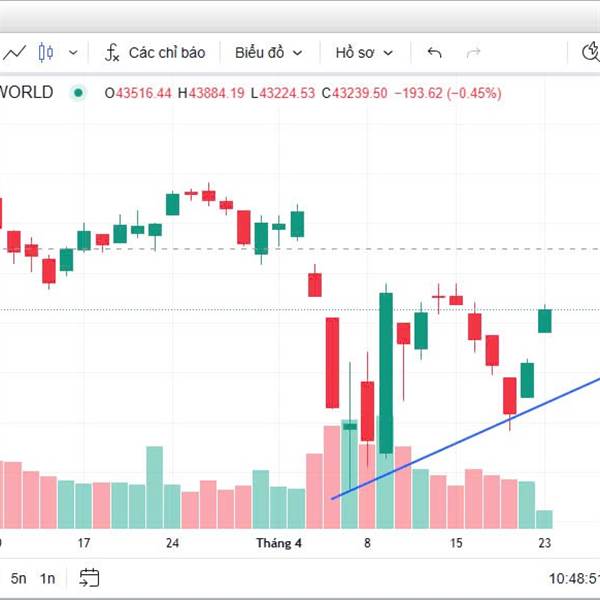Click the tall green candle near date 8

click(386, 370)
